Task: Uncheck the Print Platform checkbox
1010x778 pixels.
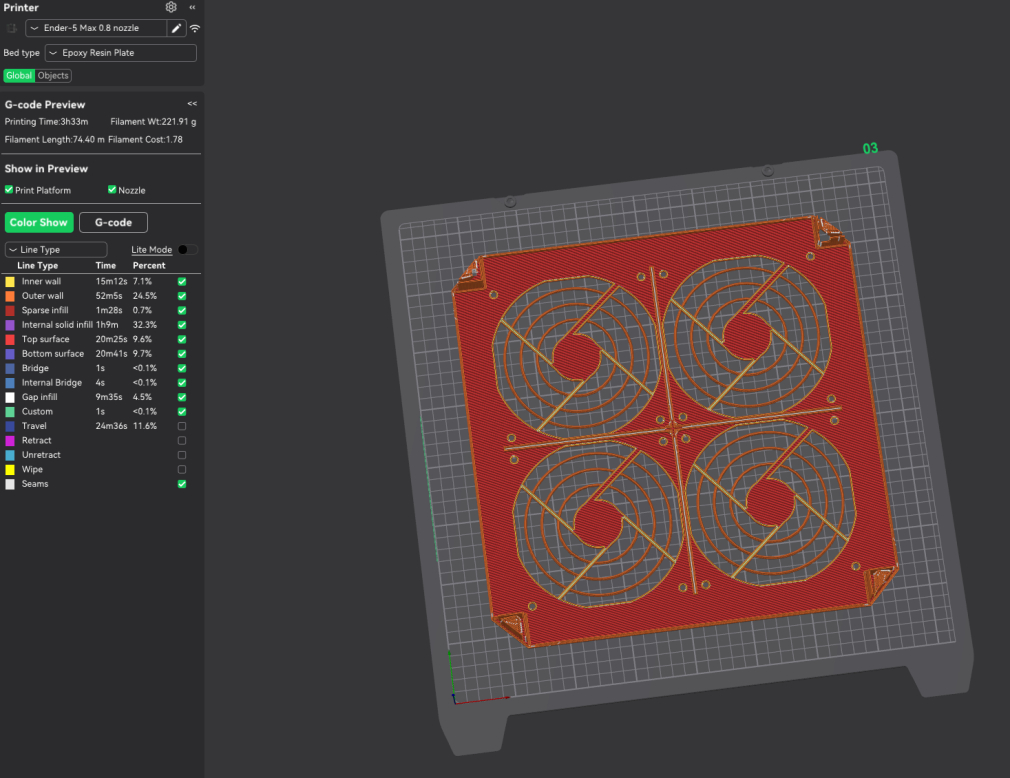Action: (9, 190)
